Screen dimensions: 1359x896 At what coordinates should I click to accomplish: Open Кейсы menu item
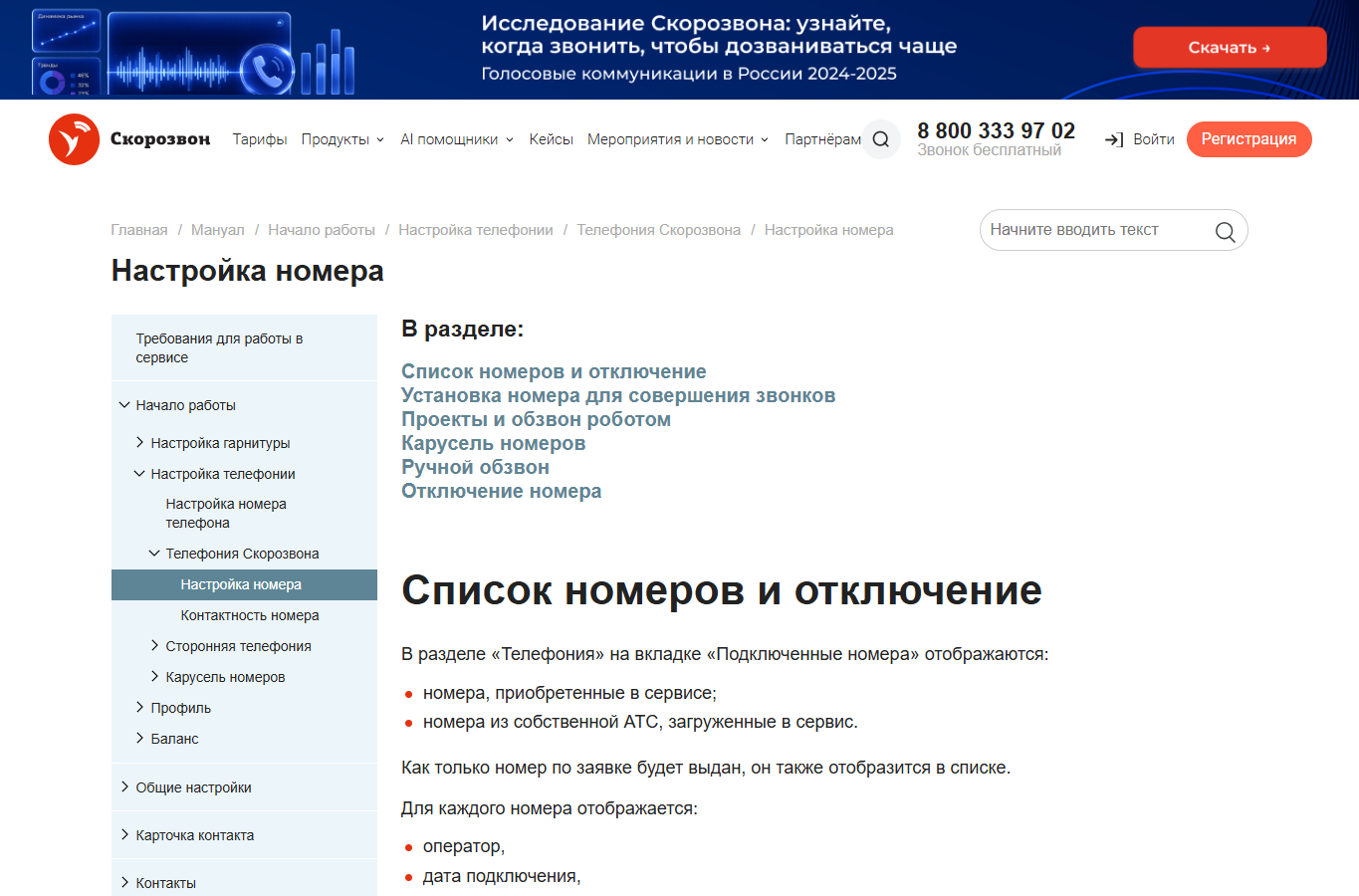[x=551, y=139]
